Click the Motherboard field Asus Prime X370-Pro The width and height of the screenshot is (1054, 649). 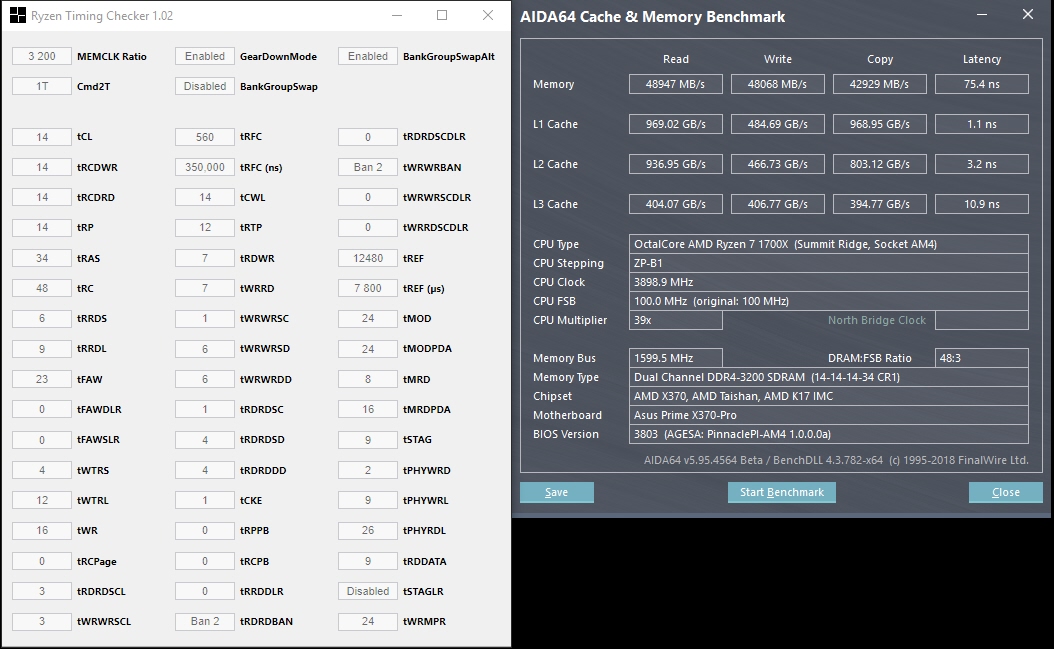tap(829, 415)
